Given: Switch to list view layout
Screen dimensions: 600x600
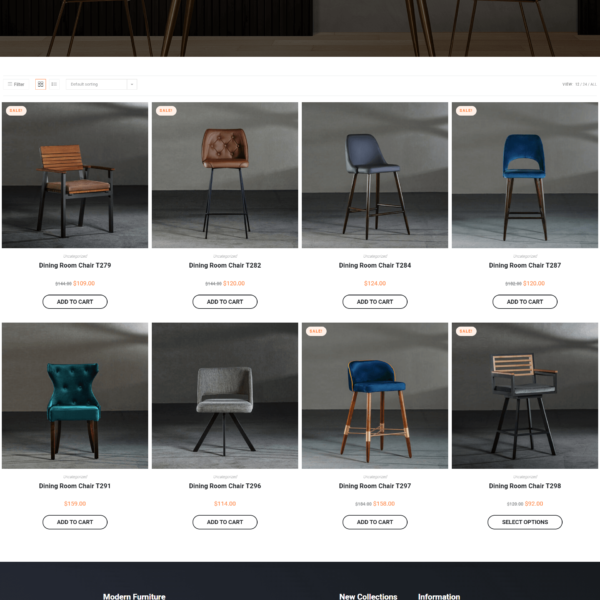Looking at the screenshot, I should click(x=54, y=84).
